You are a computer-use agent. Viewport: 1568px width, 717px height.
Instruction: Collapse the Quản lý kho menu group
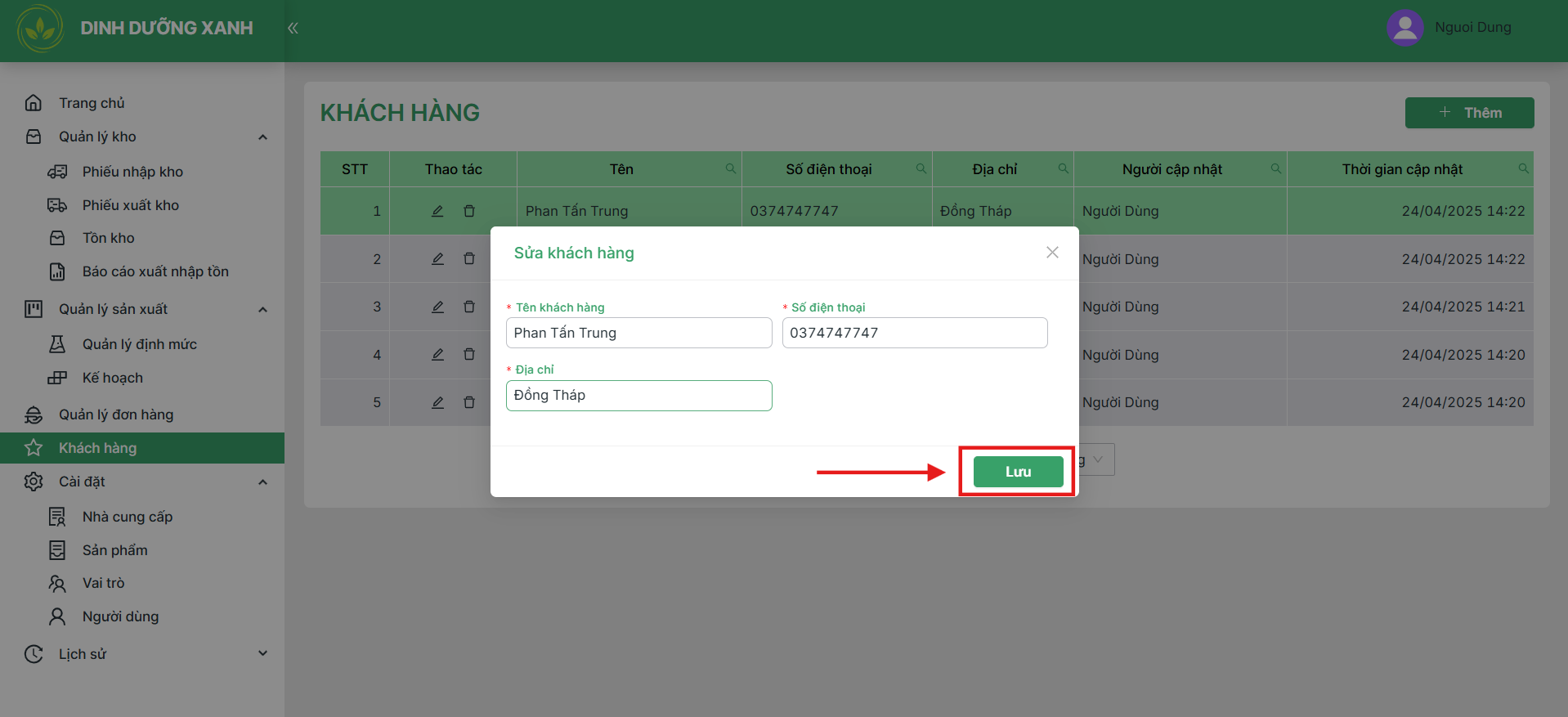(263, 137)
